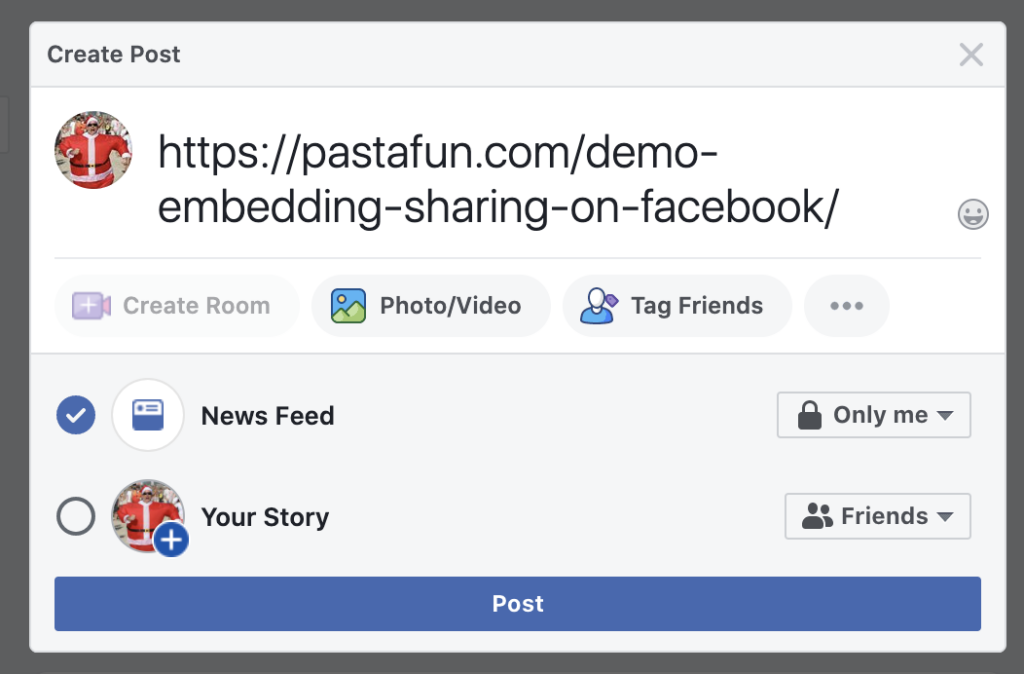Expand the Only me privacy dropdown arrow
1024x674 pixels.
(945, 415)
